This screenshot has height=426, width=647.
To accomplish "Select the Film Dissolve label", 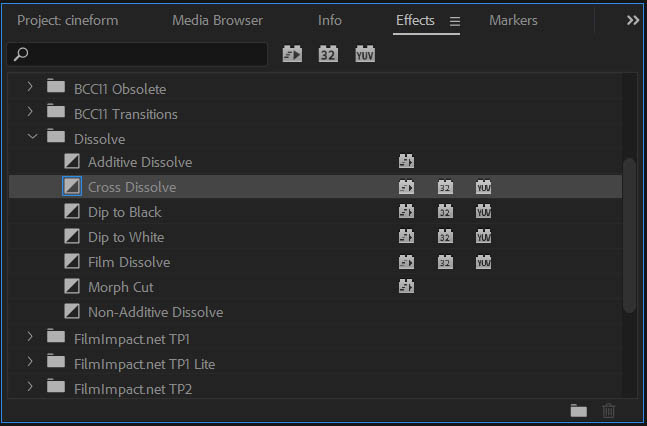I will point(129,263).
